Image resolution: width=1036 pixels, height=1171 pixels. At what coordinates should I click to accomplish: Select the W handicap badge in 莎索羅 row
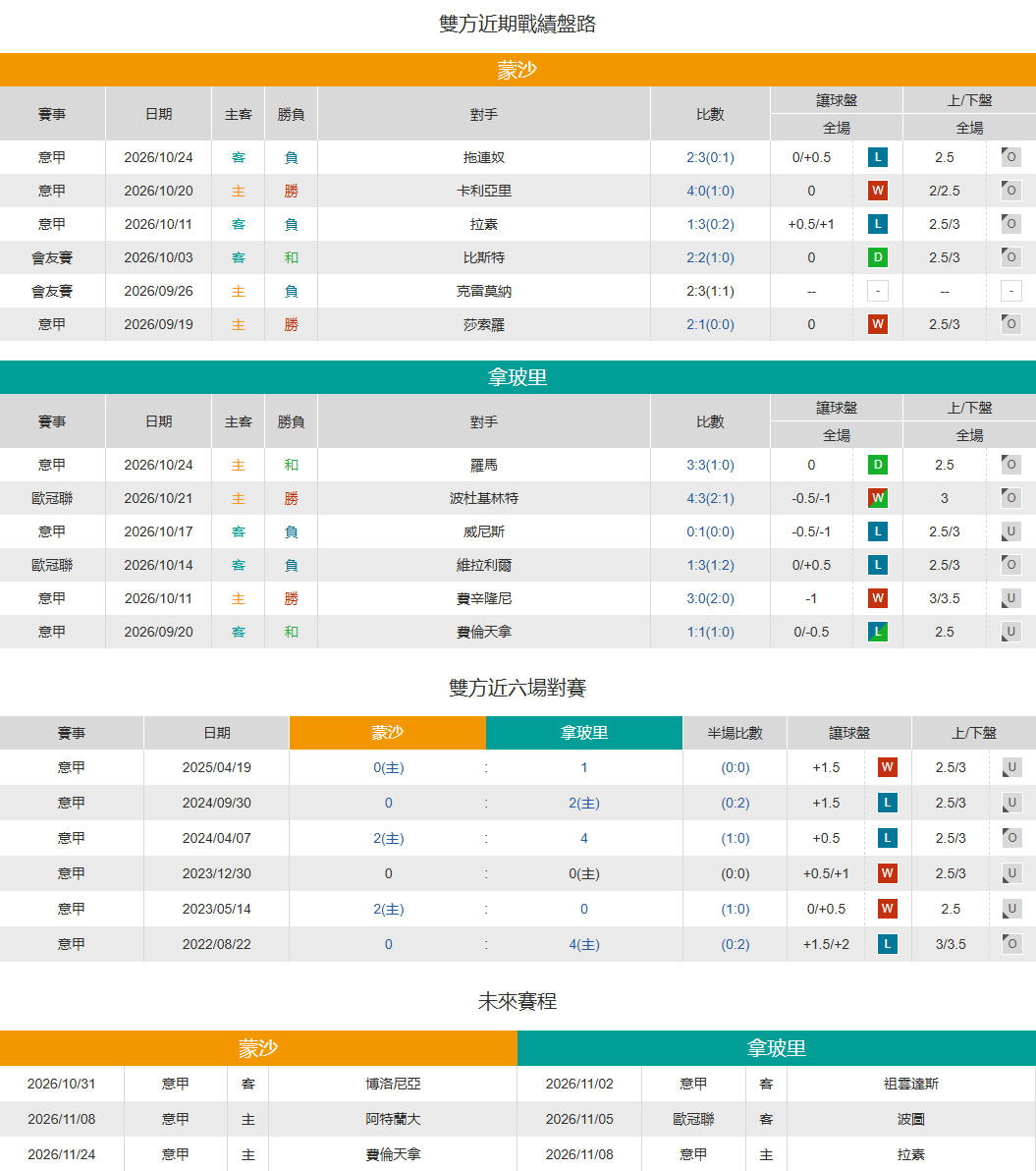click(878, 324)
